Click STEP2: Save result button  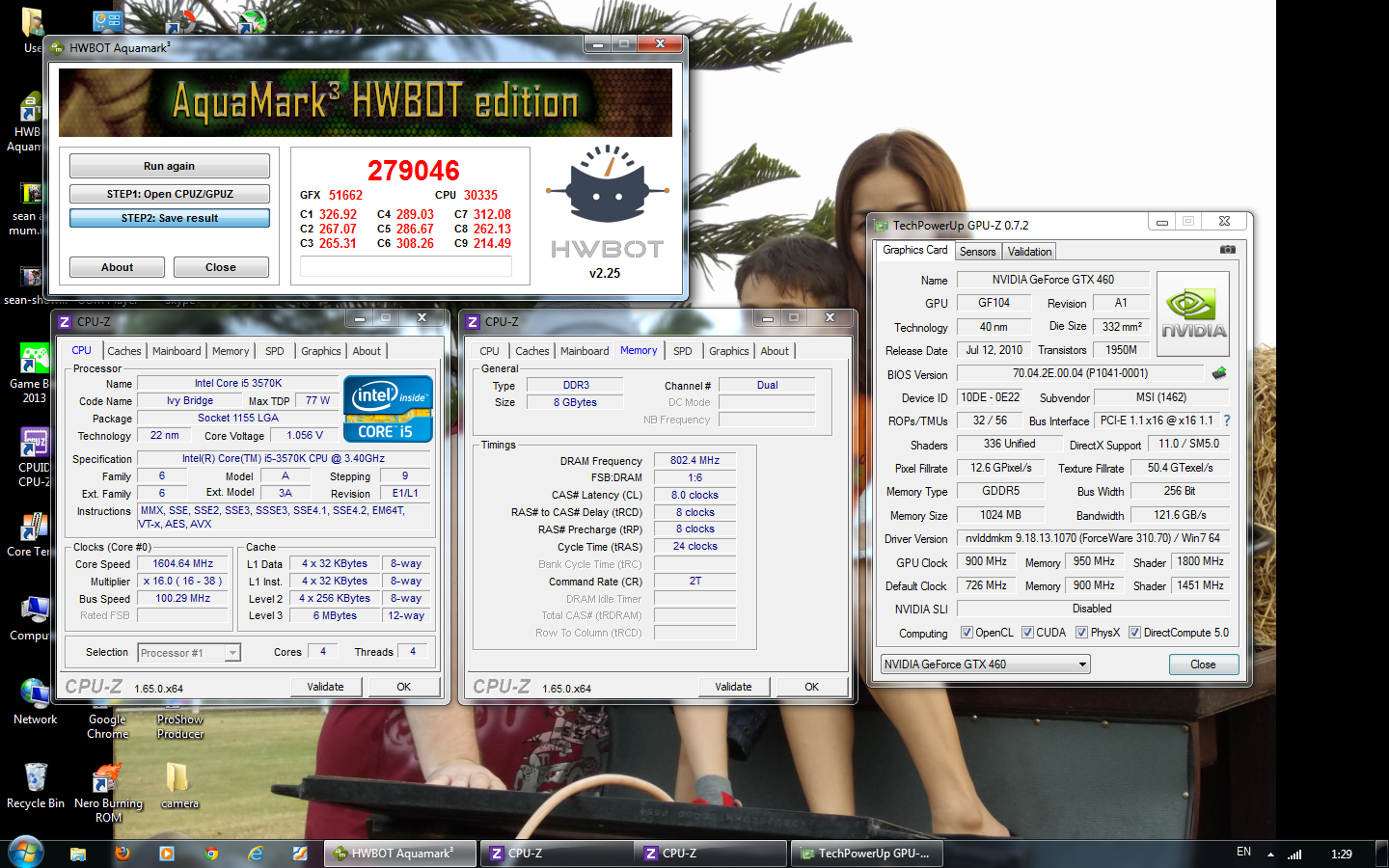pyautogui.click(x=169, y=218)
